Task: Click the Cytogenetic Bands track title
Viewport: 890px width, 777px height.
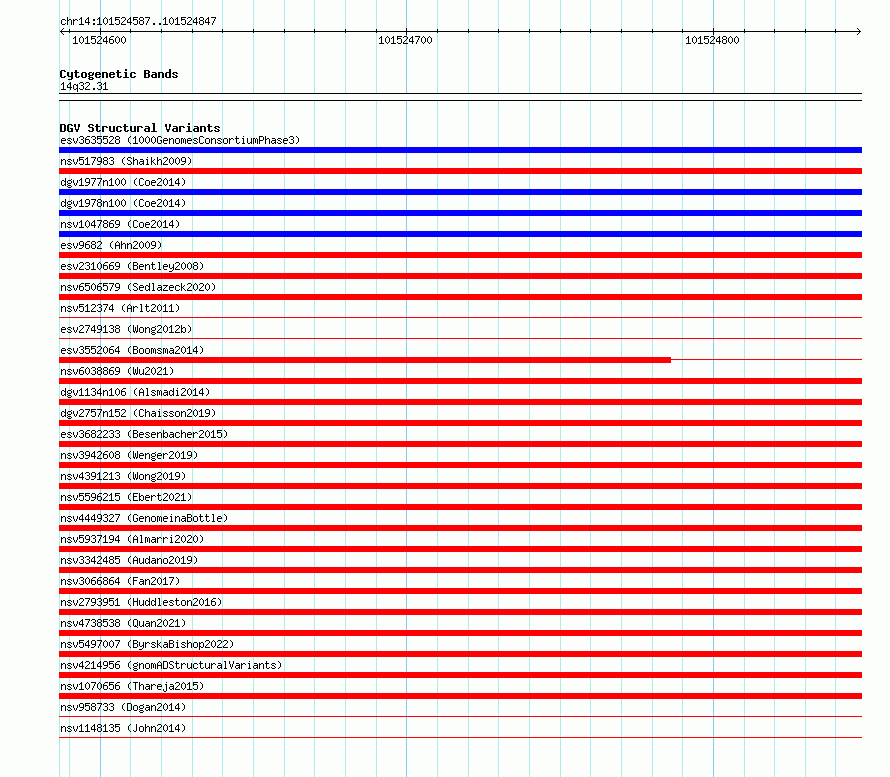Action: [x=119, y=74]
